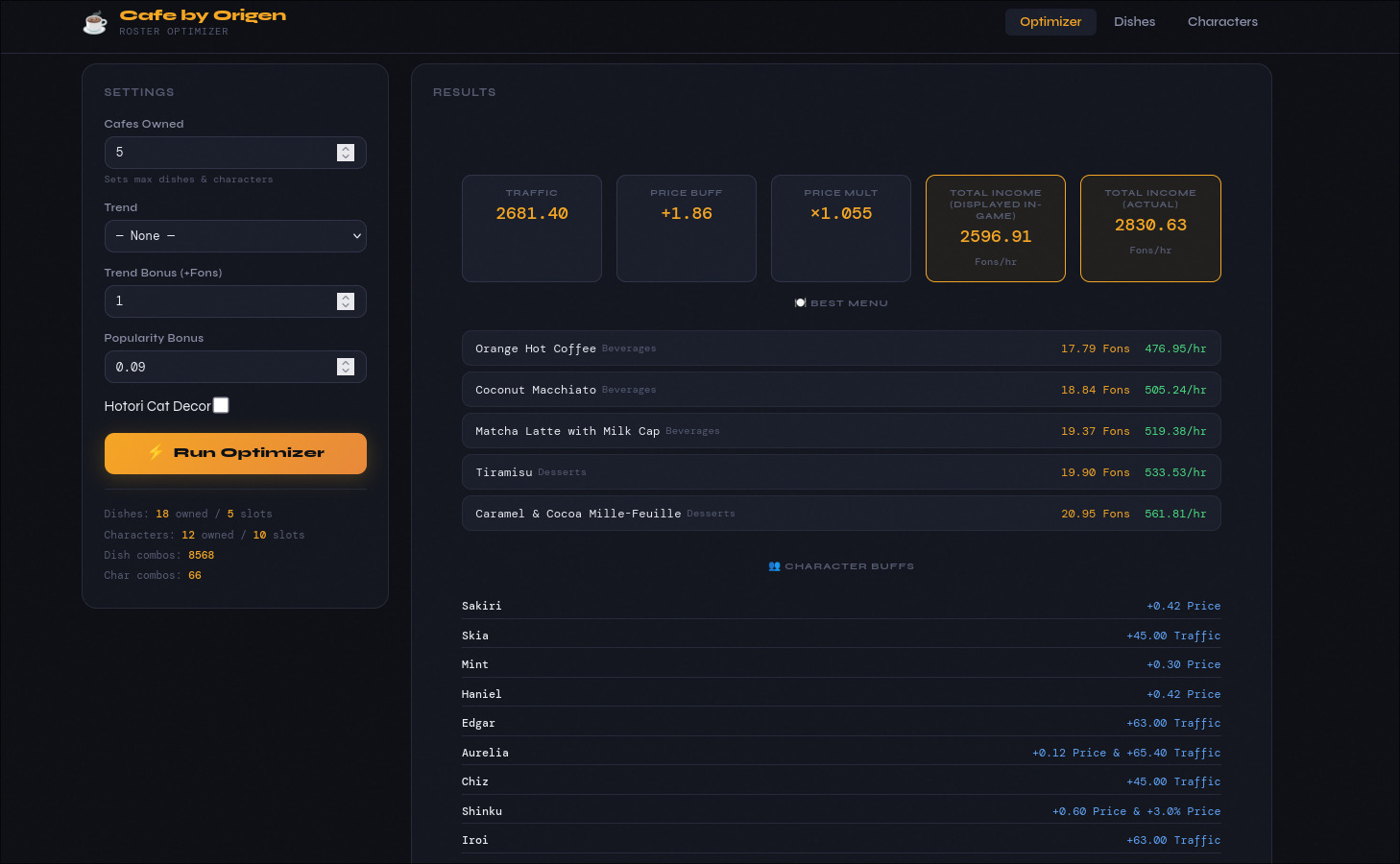Select the Traffic 2681.40 stat card
This screenshot has height=864, width=1400.
pos(532,228)
